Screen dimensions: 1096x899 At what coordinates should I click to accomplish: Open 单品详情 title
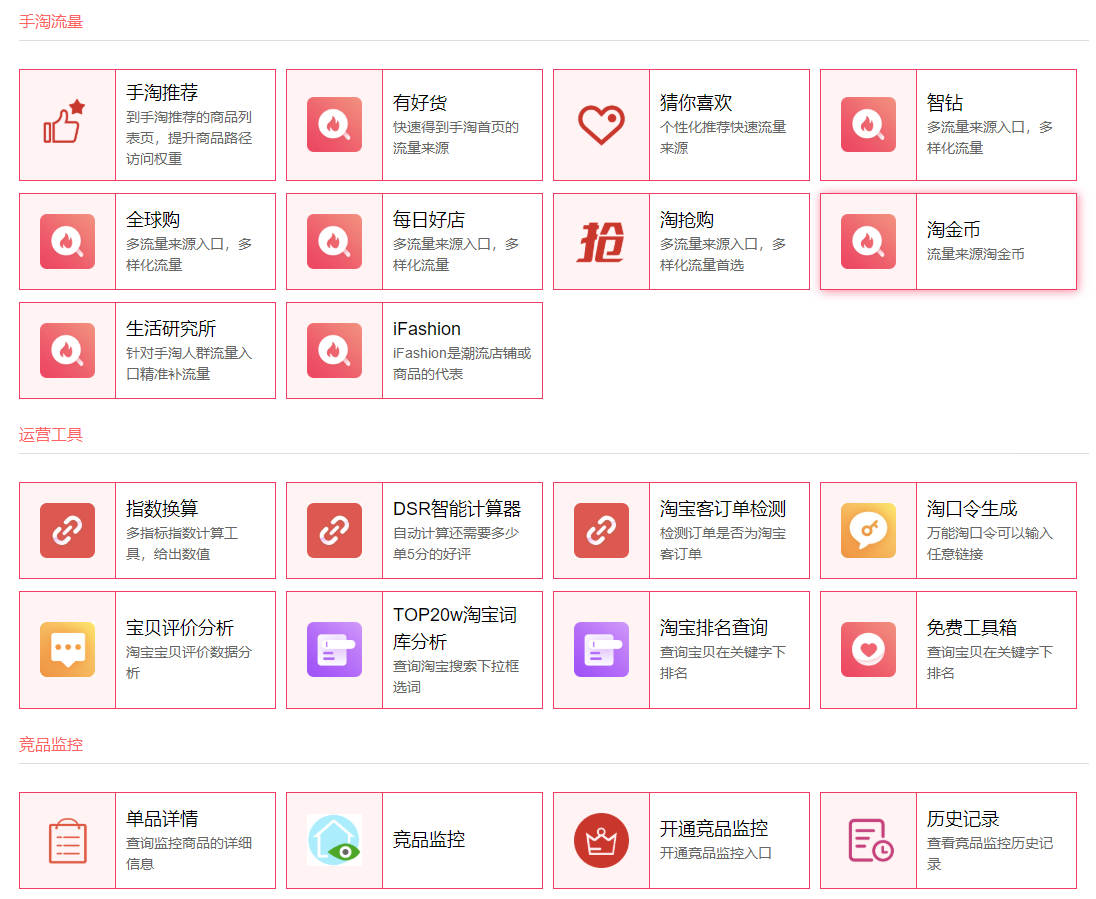[x=162, y=819]
